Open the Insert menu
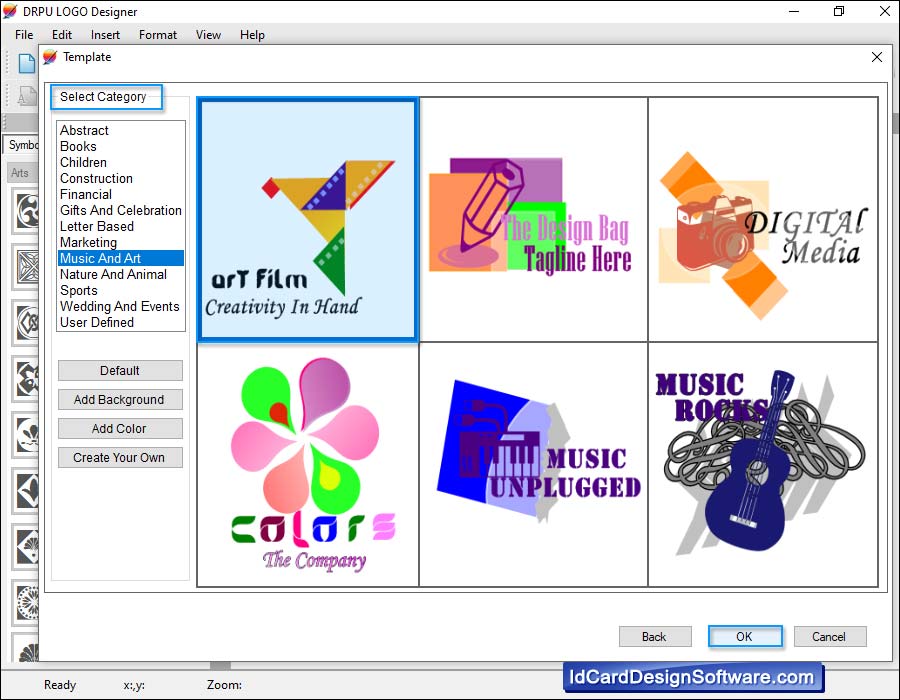This screenshot has width=900, height=700. (105, 35)
